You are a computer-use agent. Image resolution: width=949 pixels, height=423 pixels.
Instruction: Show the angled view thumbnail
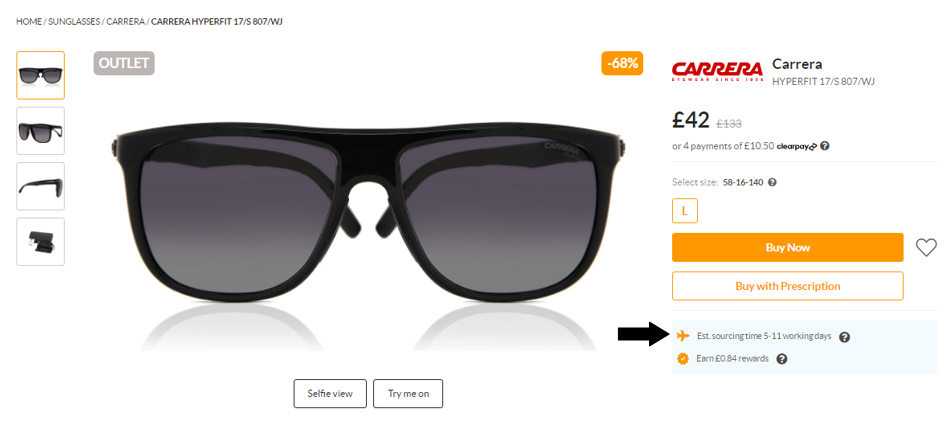coord(41,131)
